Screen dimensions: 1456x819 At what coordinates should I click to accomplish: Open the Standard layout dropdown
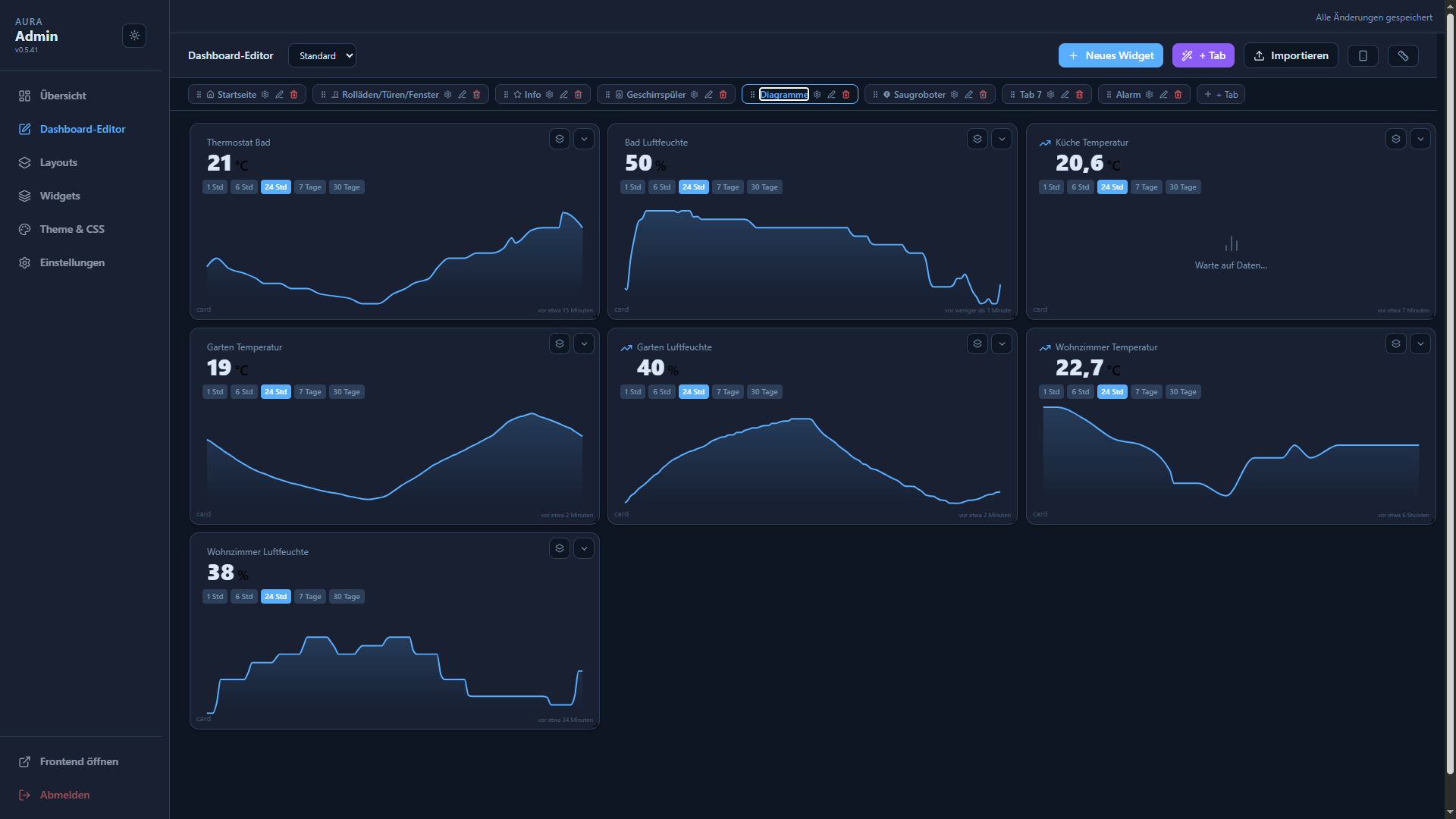(x=322, y=55)
